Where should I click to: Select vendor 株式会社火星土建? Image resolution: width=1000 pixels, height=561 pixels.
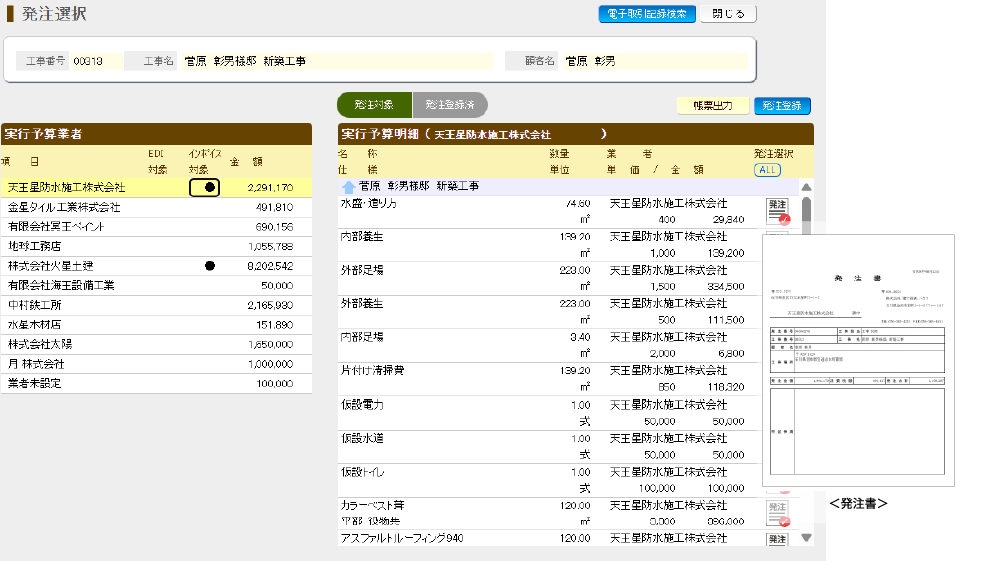(156, 266)
